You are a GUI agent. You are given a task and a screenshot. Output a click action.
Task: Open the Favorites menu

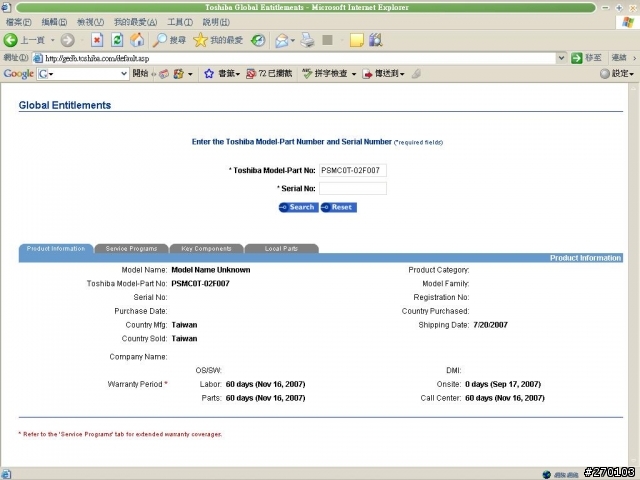point(135,22)
